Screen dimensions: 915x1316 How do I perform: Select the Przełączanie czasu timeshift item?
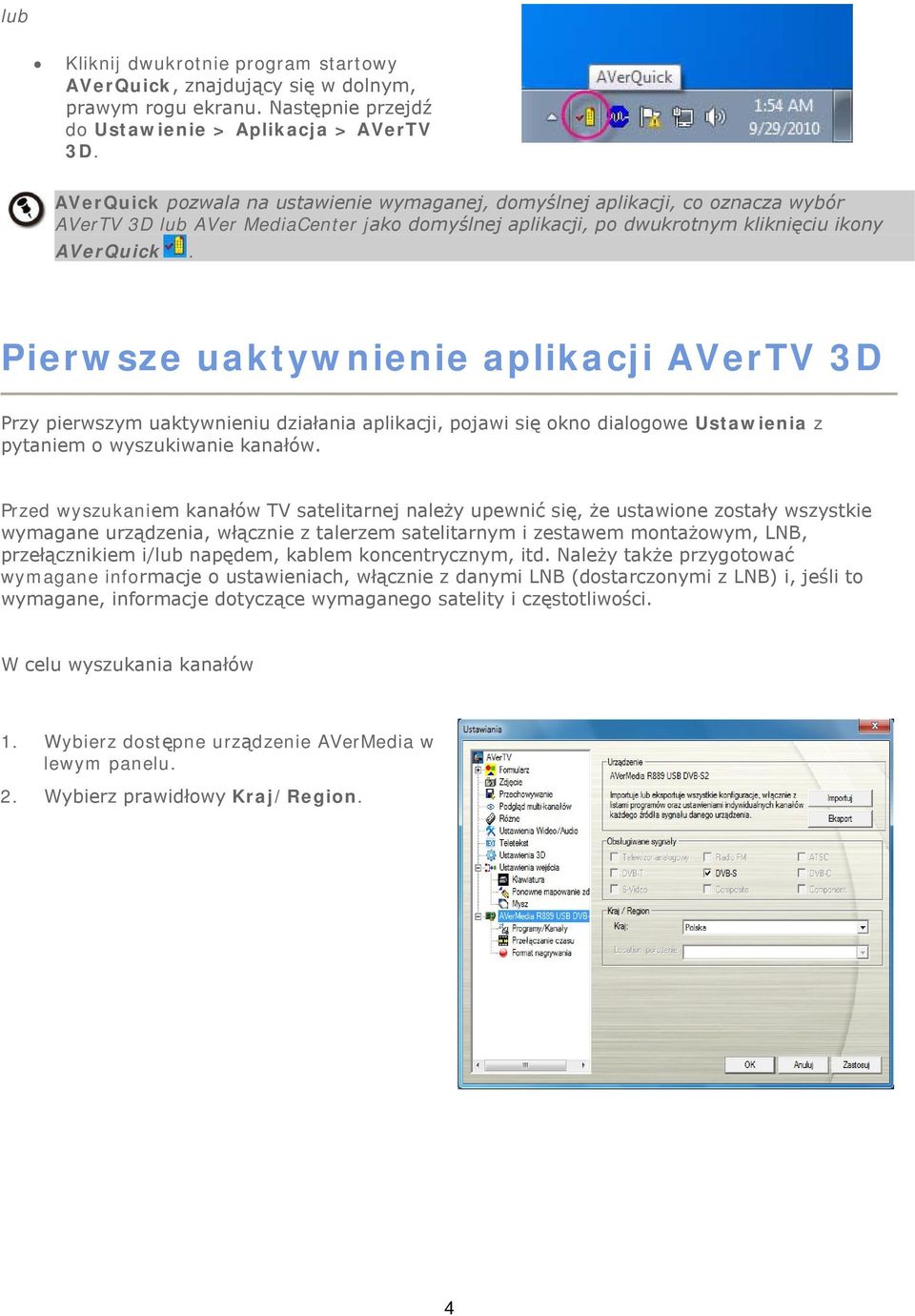pos(536,940)
